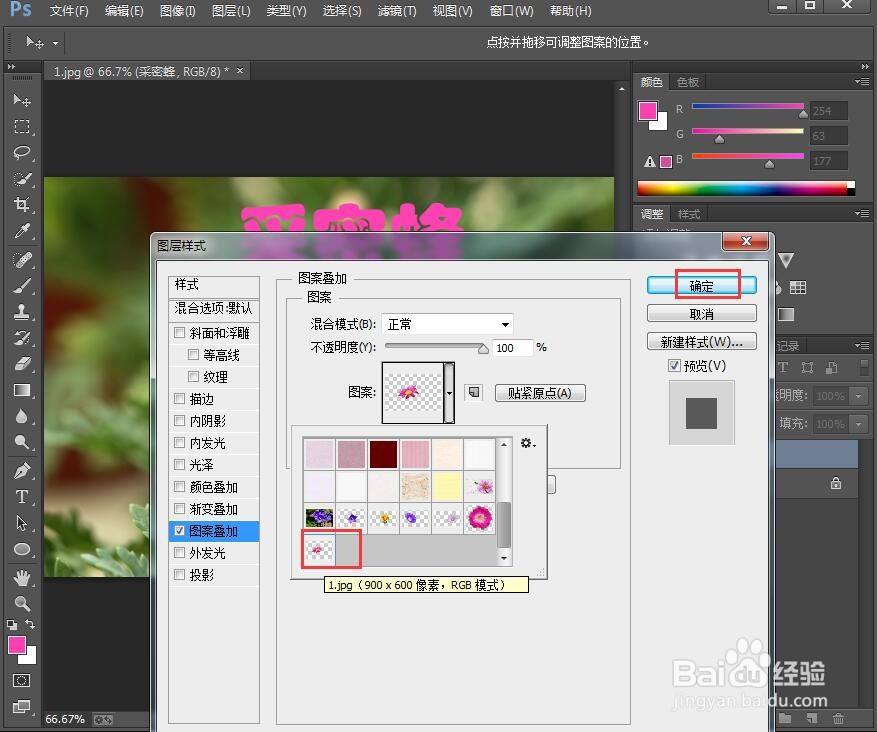The width and height of the screenshot is (877, 732).
Task: Choose the Clone Stamp tool
Action: (x=22, y=310)
